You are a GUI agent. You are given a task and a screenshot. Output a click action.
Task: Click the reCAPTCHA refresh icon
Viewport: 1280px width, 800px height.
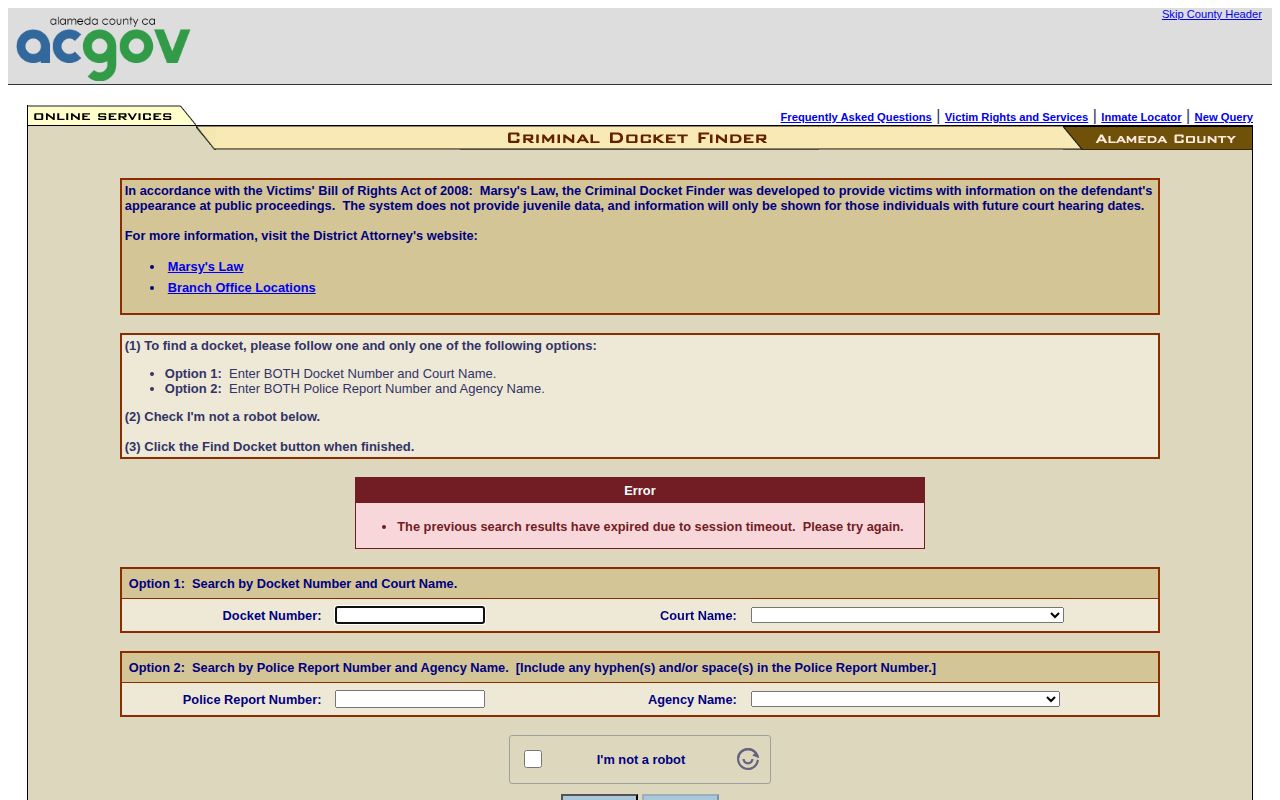pos(748,759)
